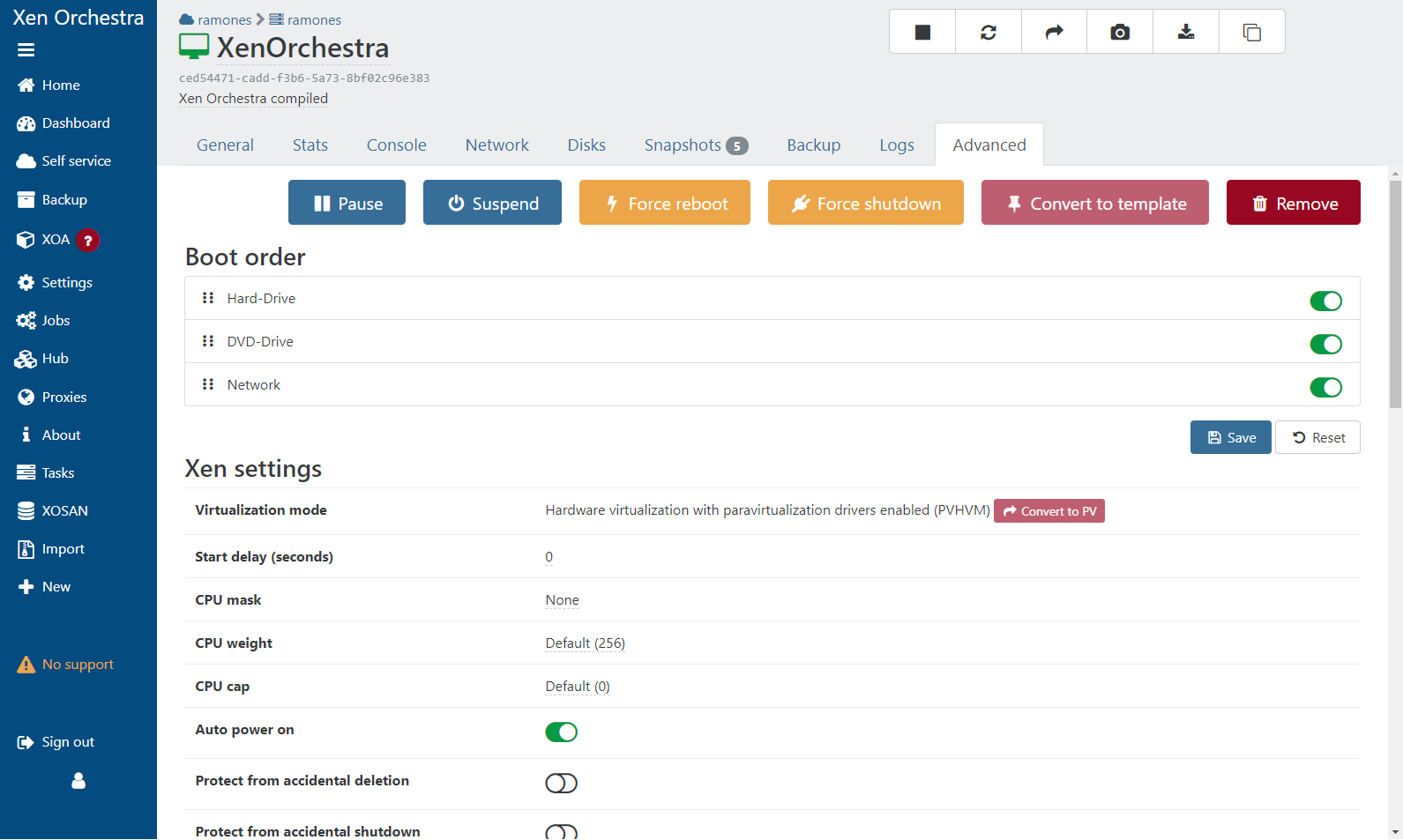Click the Stop VM toolbar icon
The height and width of the screenshot is (840, 1403).
[x=922, y=32]
